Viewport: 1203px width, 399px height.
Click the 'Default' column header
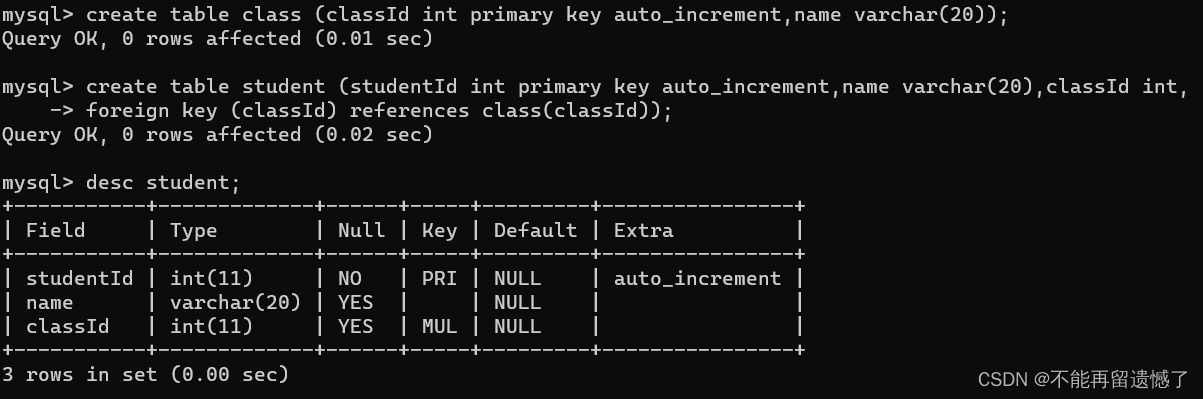tap(535, 230)
